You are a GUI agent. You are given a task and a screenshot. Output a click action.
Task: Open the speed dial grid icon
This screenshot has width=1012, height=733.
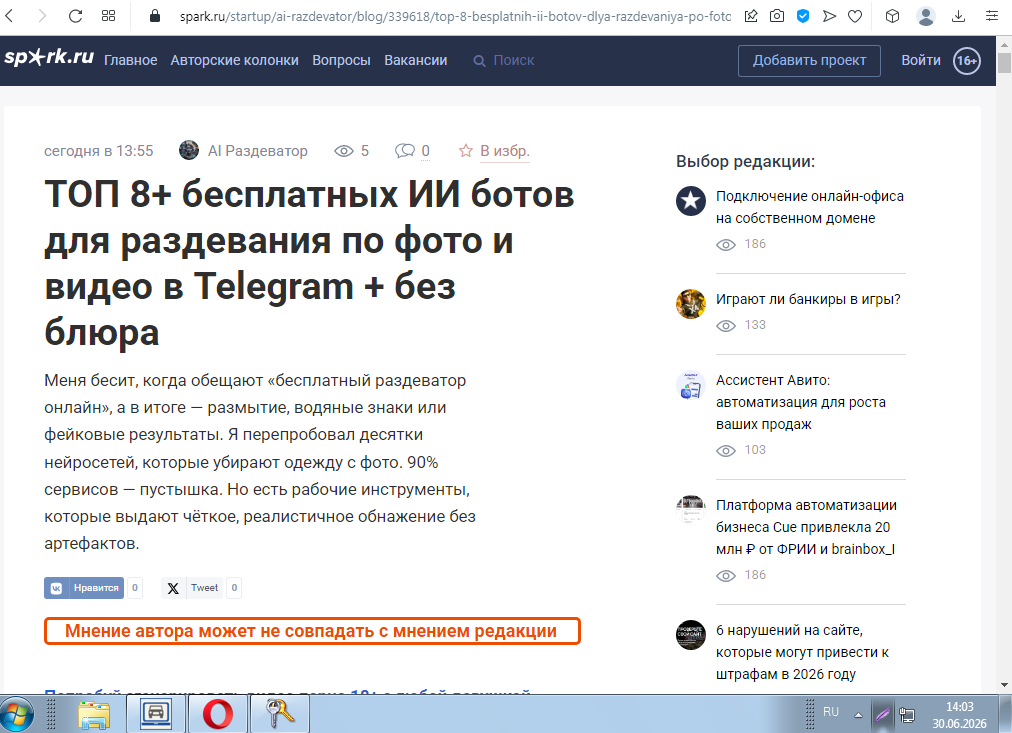(108, 15)
